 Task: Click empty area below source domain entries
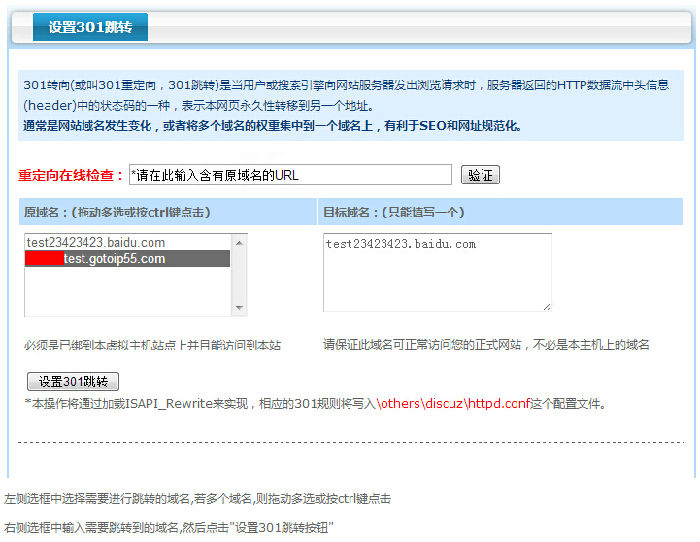(127, 292)
